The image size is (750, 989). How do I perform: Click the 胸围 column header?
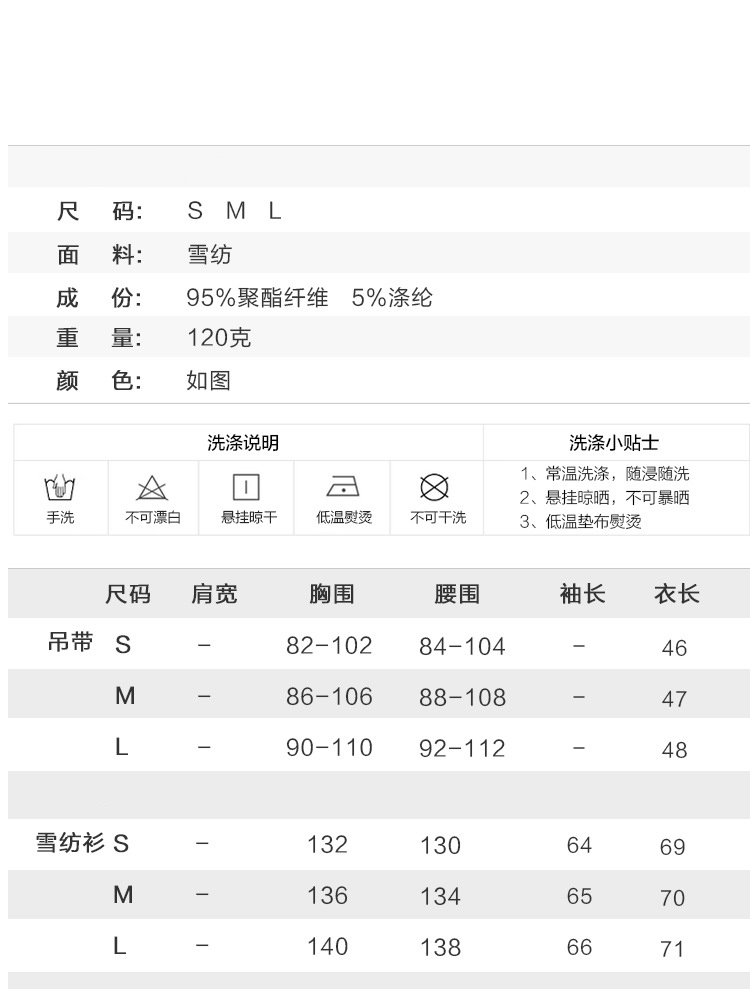332,594
